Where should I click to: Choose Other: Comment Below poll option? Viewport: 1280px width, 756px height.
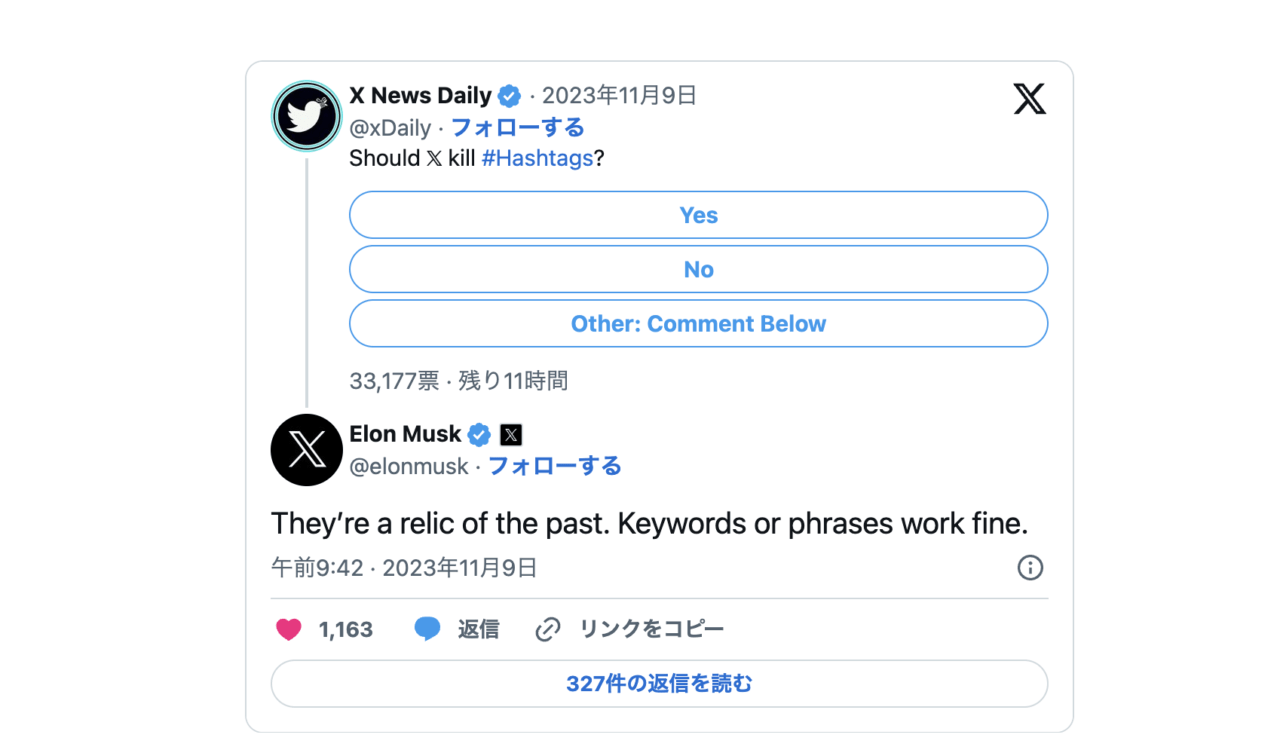[x=698, y=323]
